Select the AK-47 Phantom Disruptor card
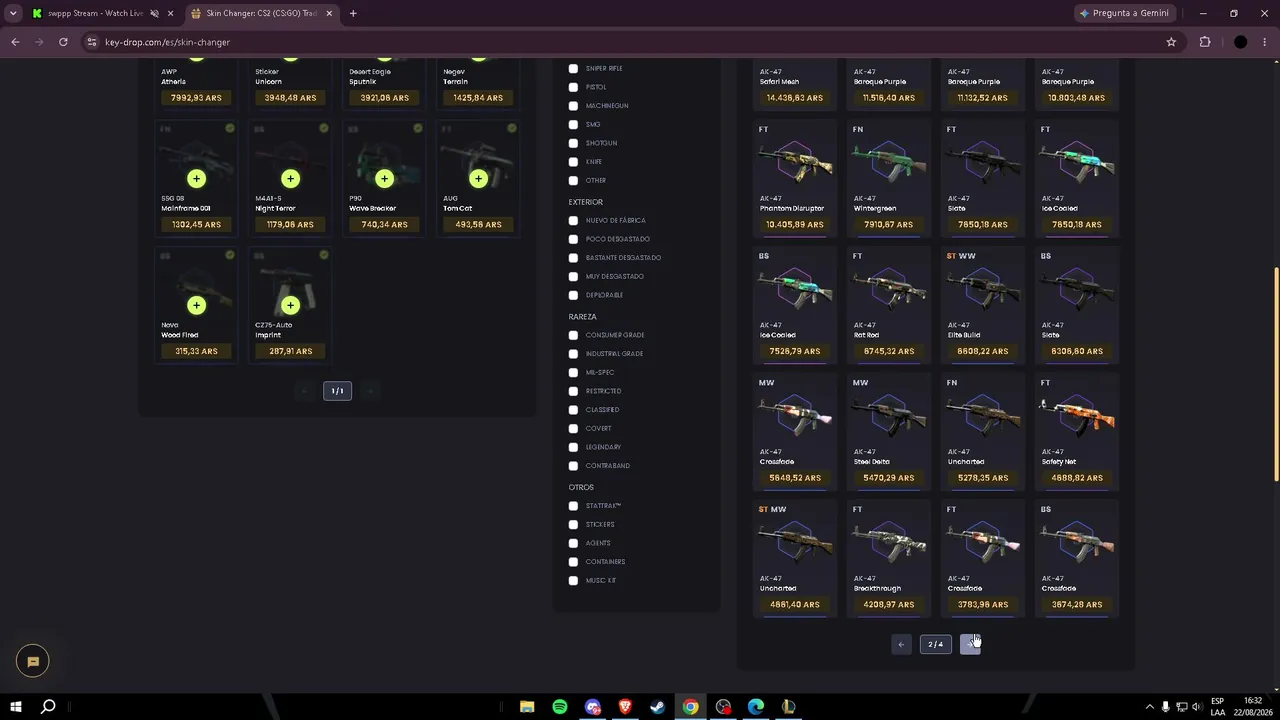This screenshot has width=1280, height=720. (x=794, y=179)
